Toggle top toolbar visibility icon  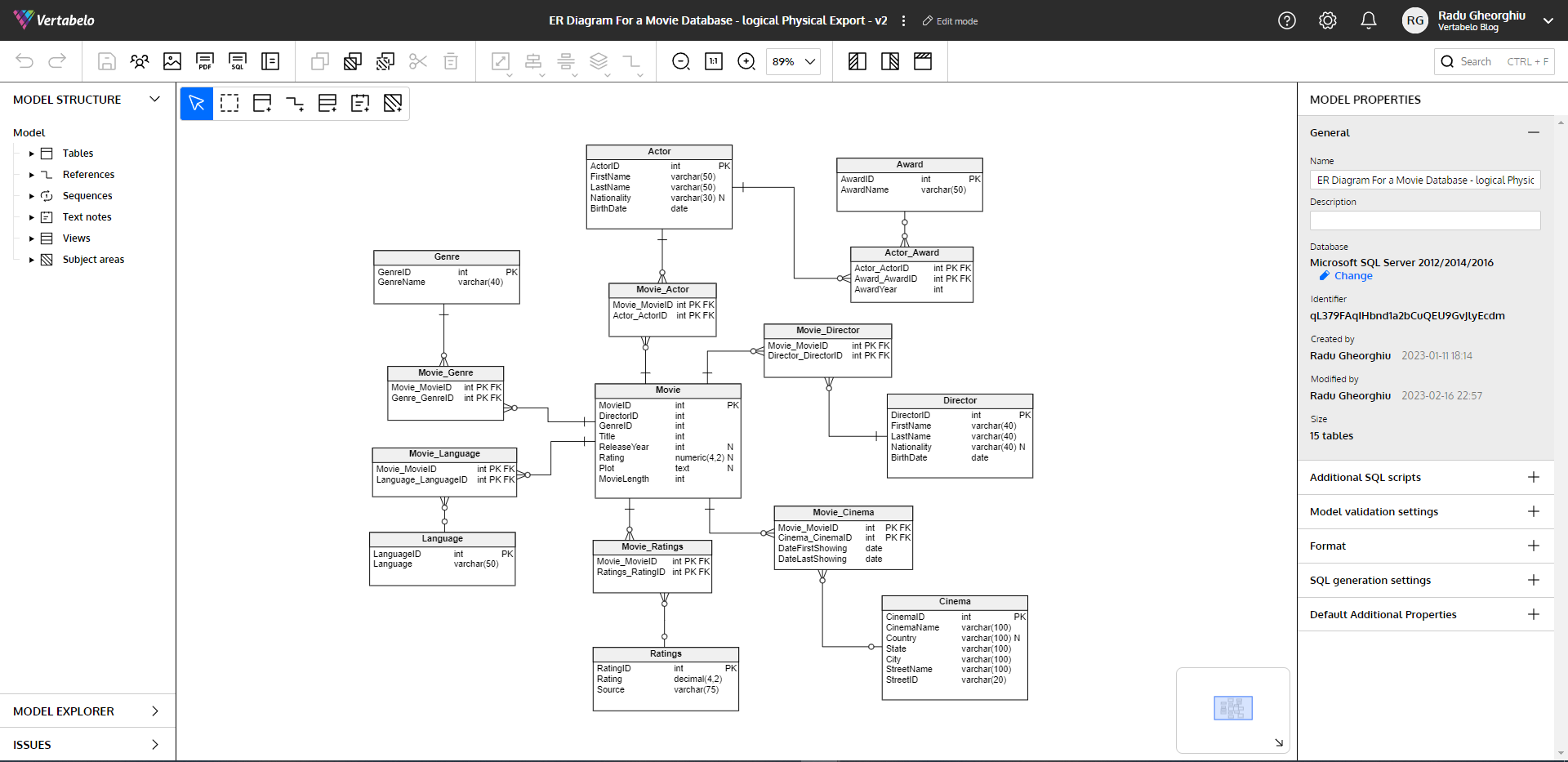point(923,61)
